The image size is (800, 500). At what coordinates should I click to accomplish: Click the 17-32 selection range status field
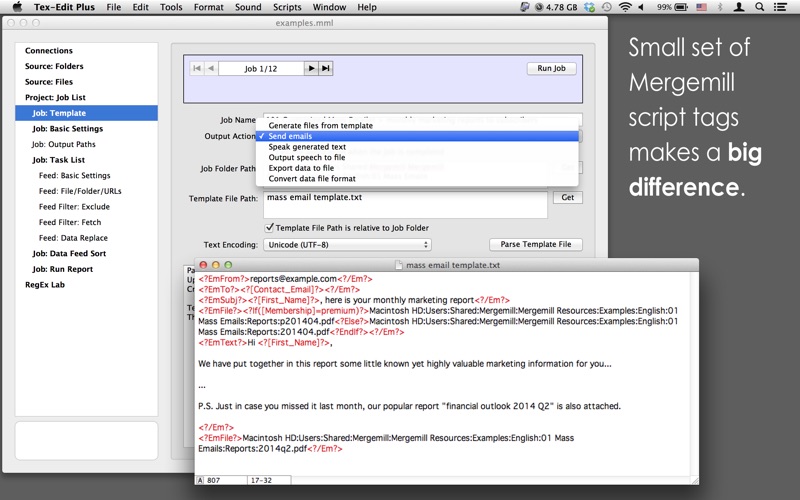click(x=269, y=480)
